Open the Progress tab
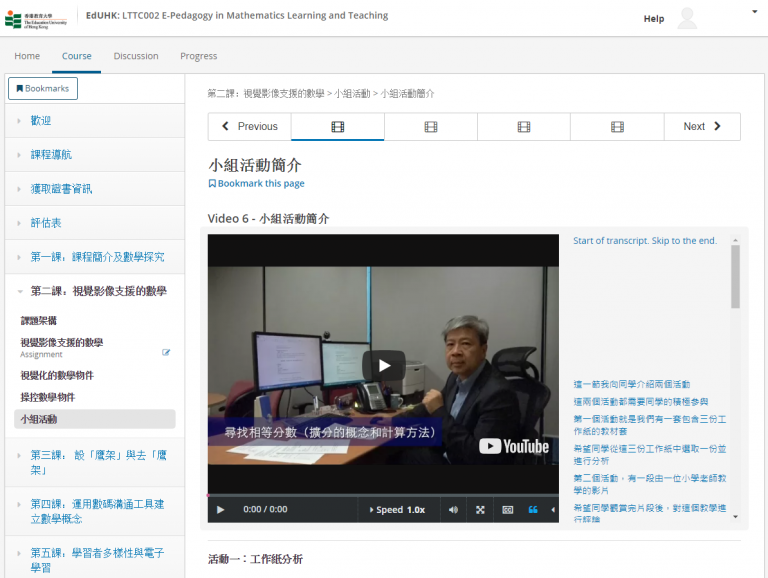The height and width of the screenshot is (578, 768). (198, 56)
